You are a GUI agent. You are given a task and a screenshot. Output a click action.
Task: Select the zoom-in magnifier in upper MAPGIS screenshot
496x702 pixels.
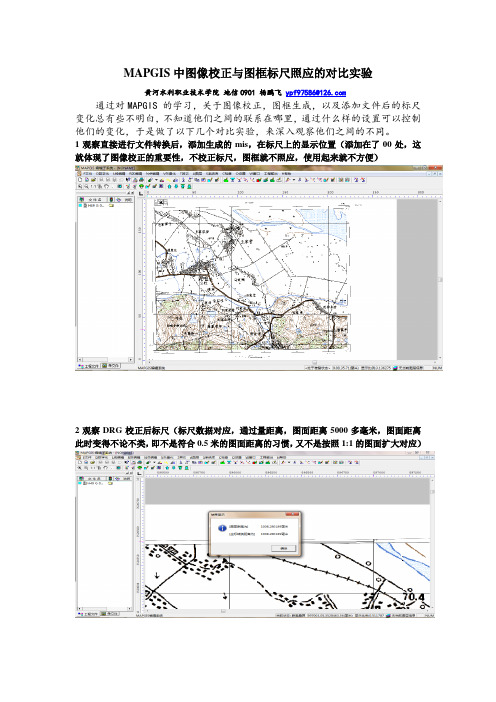[80, 187]
